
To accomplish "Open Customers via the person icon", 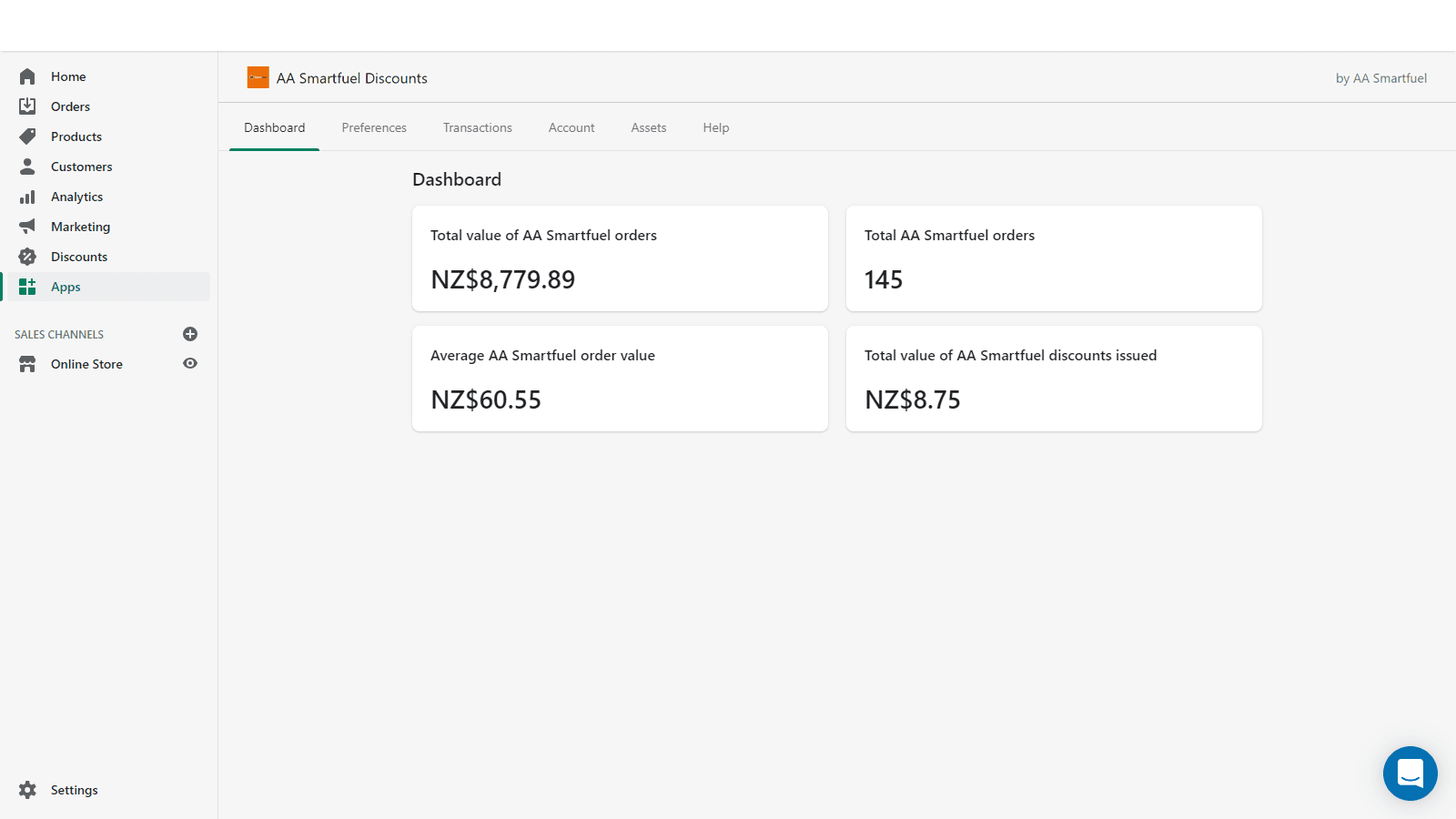I will (x=27, y=166).
